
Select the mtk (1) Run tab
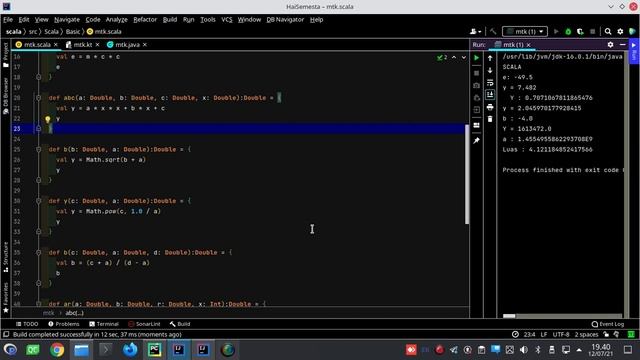(512, 44)
